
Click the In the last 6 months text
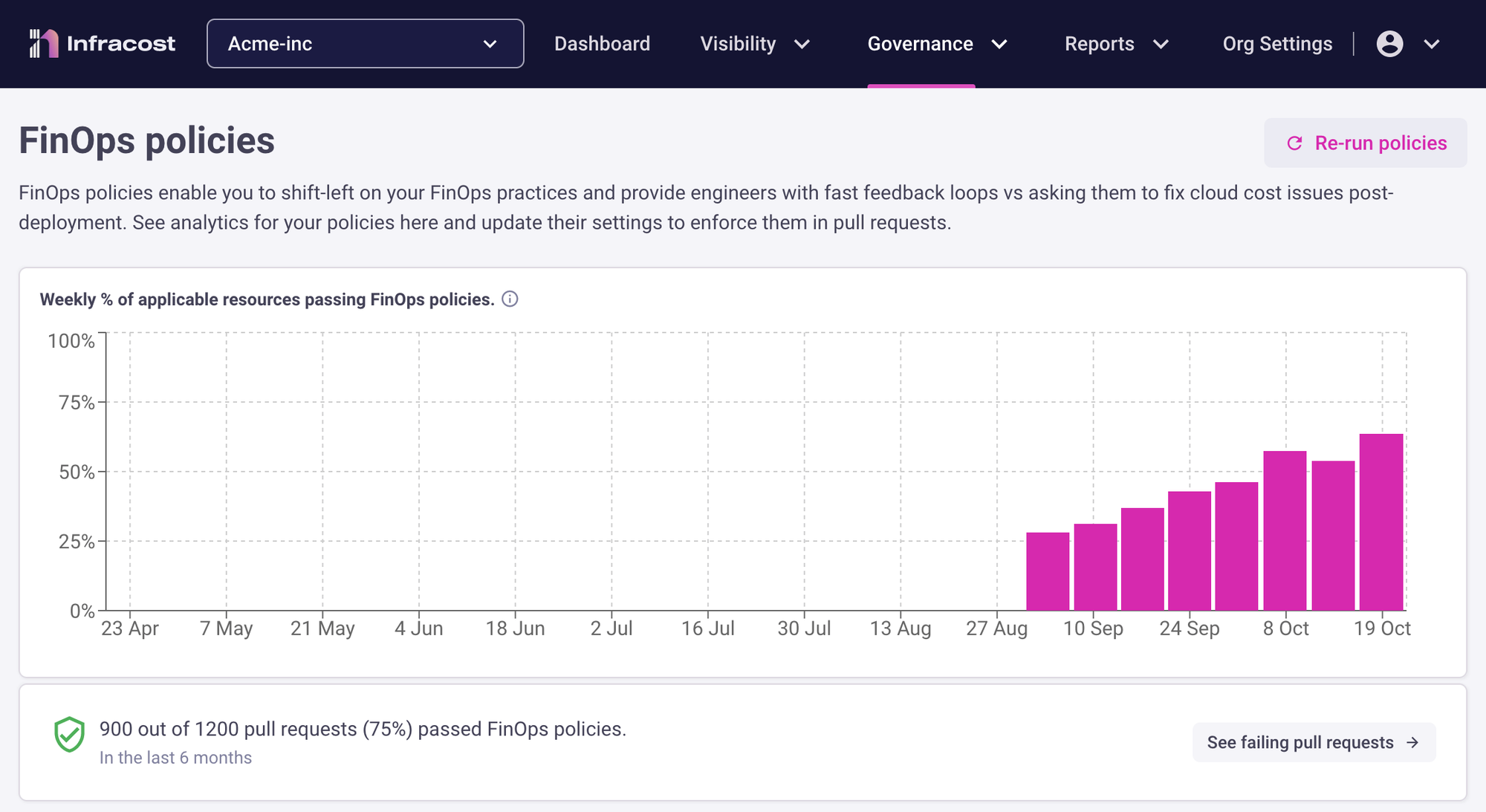click(176, 757)
